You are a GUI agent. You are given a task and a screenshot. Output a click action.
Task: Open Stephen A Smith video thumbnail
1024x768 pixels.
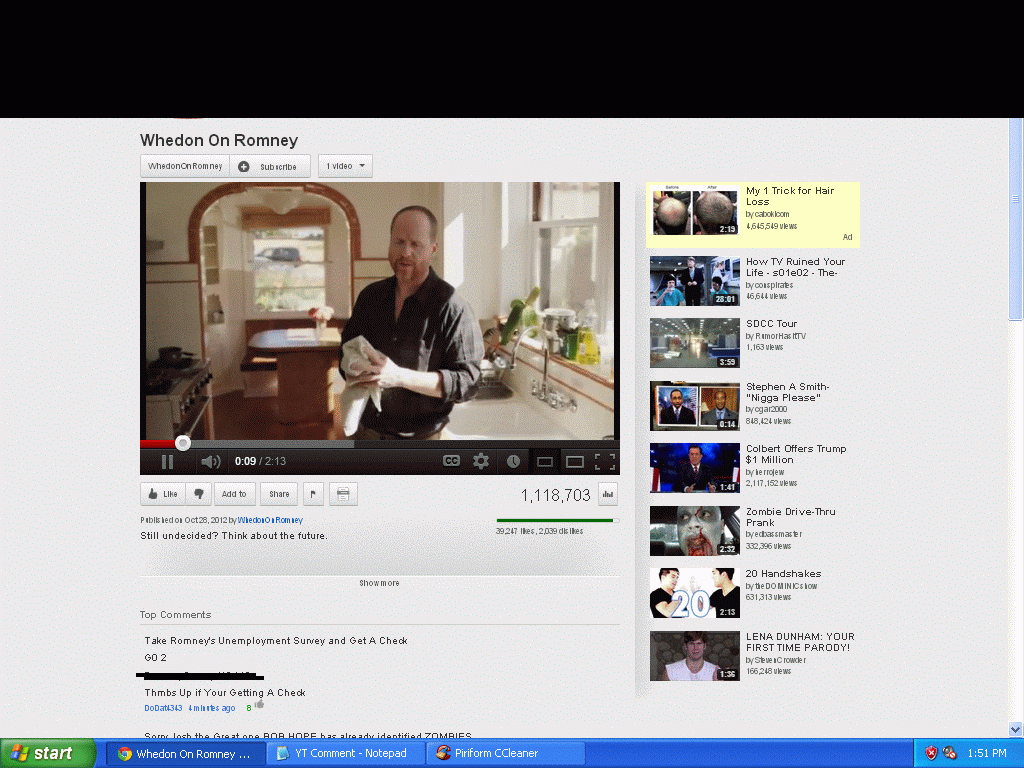(695, 406)
